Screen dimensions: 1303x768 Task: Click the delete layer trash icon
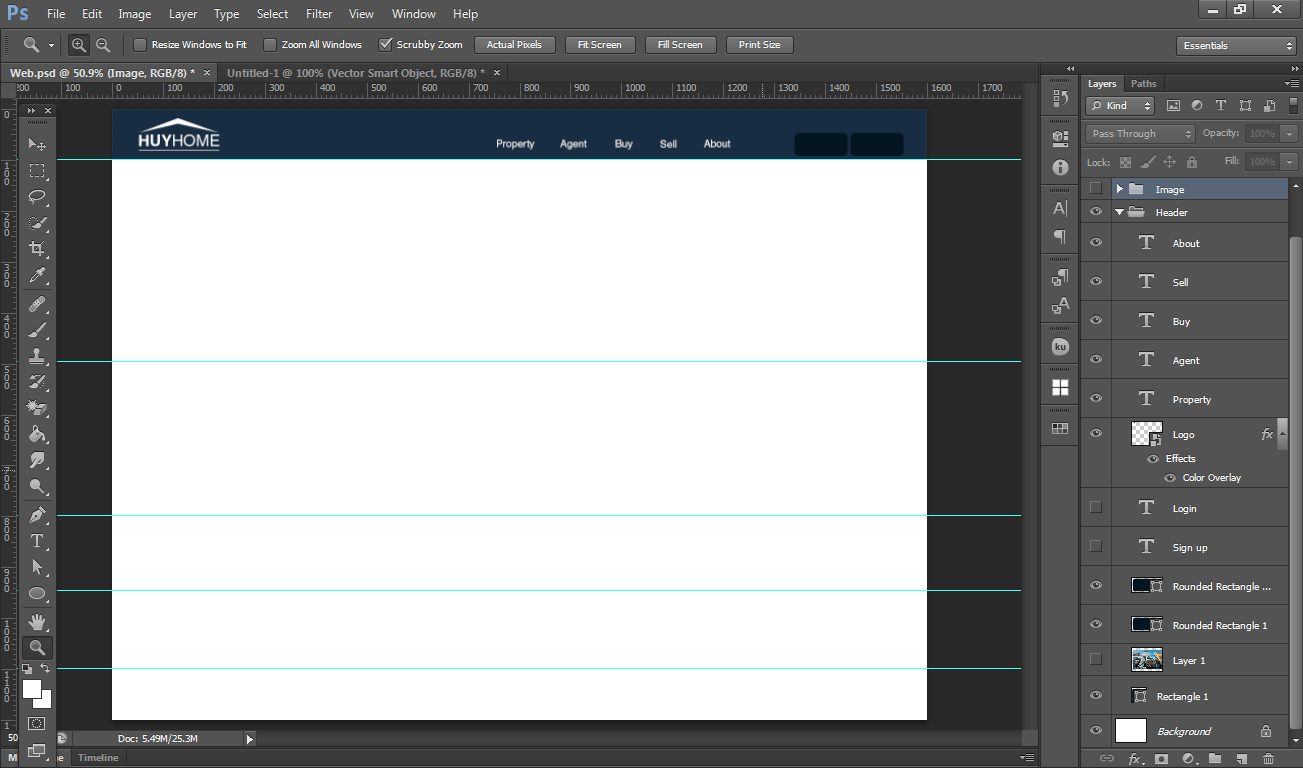(x=1268, y=759)
